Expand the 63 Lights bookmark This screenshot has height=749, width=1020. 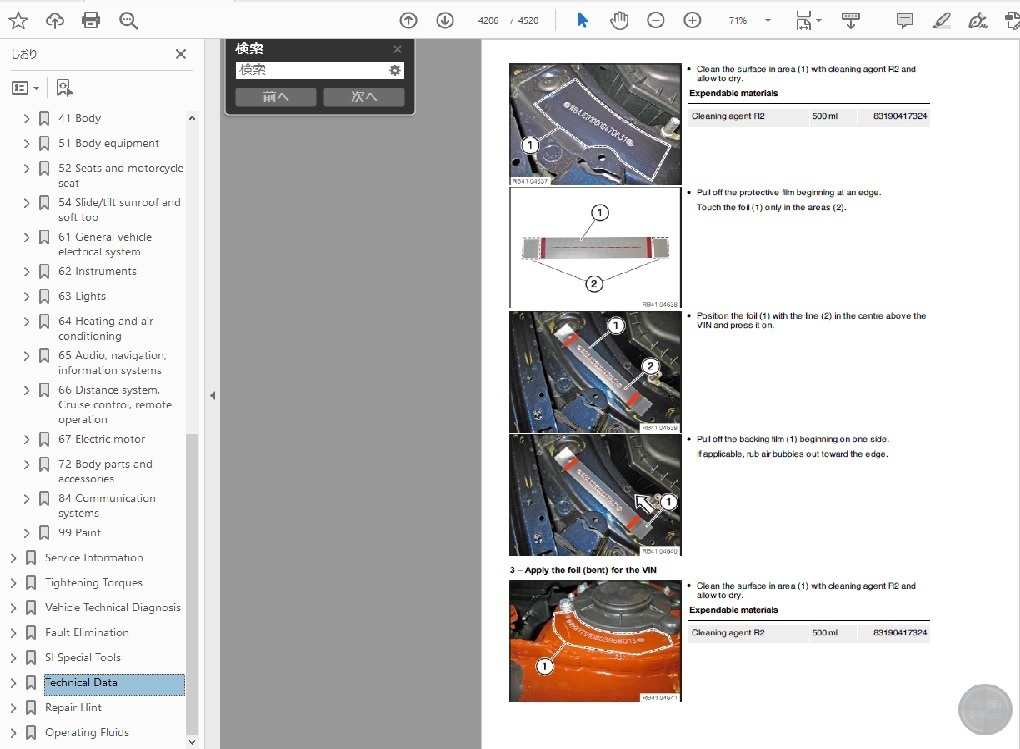tap(26, 297)
